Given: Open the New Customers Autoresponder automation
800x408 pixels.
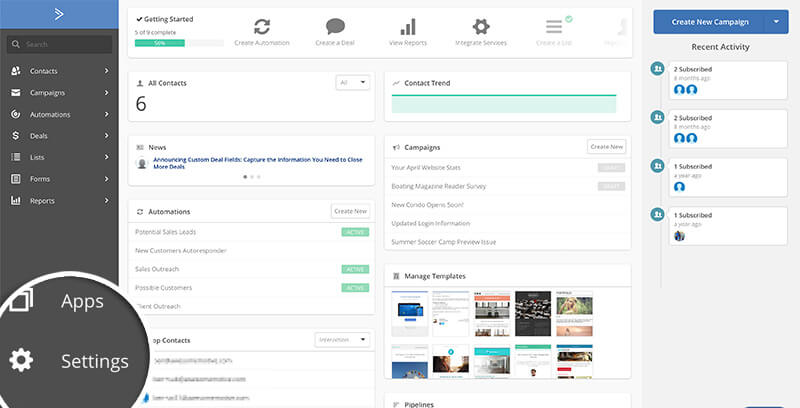Looking at the screenshot, I should (x=181, y=250).
